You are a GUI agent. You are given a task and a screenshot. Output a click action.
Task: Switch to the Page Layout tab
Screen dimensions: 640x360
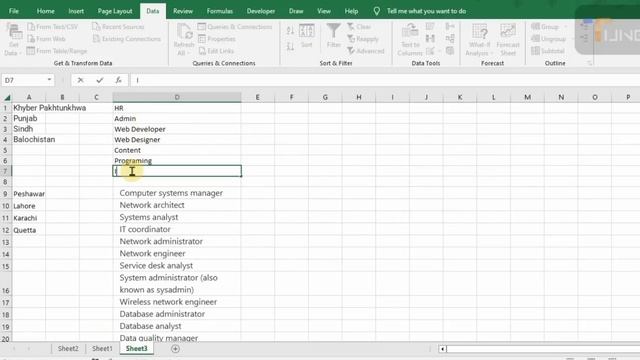115,11
